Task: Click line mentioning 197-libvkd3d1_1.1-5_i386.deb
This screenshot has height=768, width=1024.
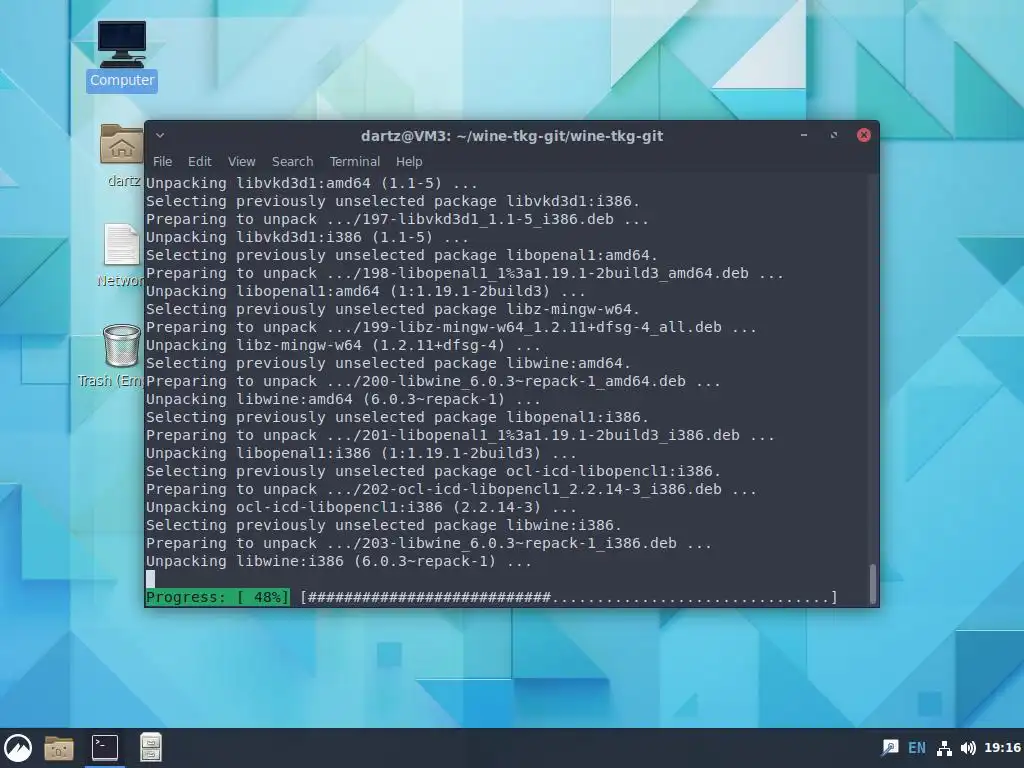Action: 397,219
